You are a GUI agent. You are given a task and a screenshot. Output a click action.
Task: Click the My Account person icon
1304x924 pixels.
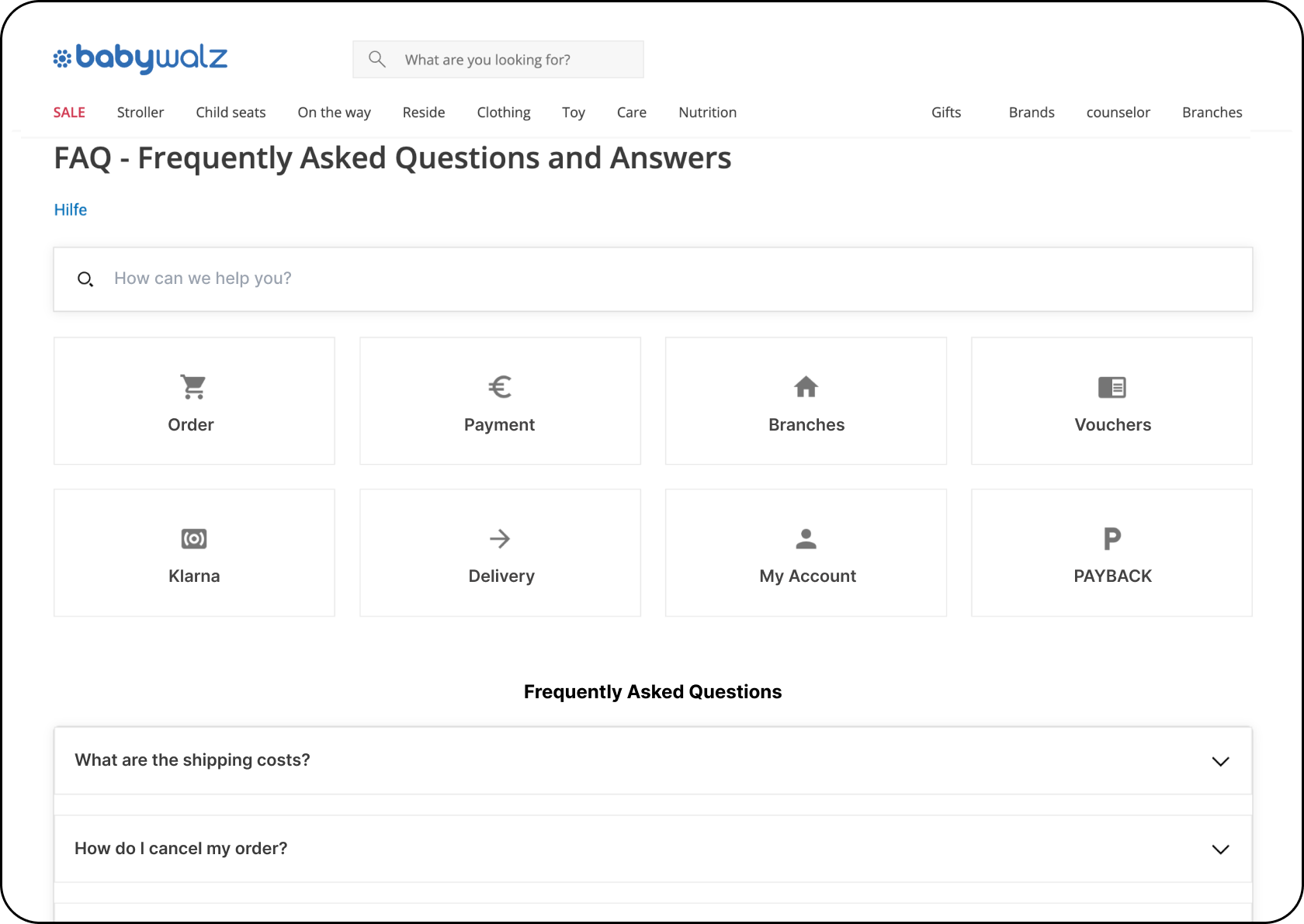[806, 538]
